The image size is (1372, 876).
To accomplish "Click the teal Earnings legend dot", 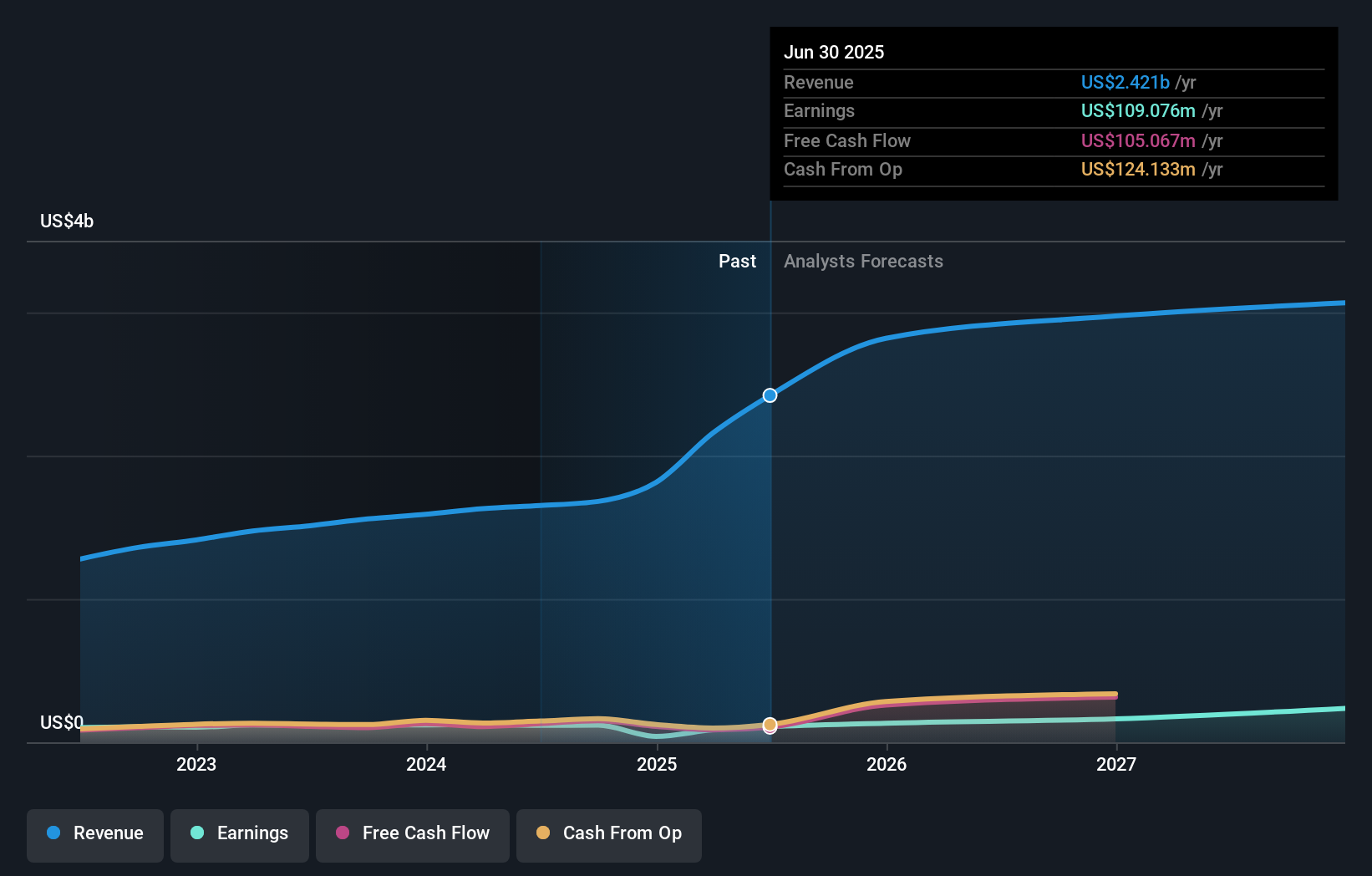I will (197, 833).
